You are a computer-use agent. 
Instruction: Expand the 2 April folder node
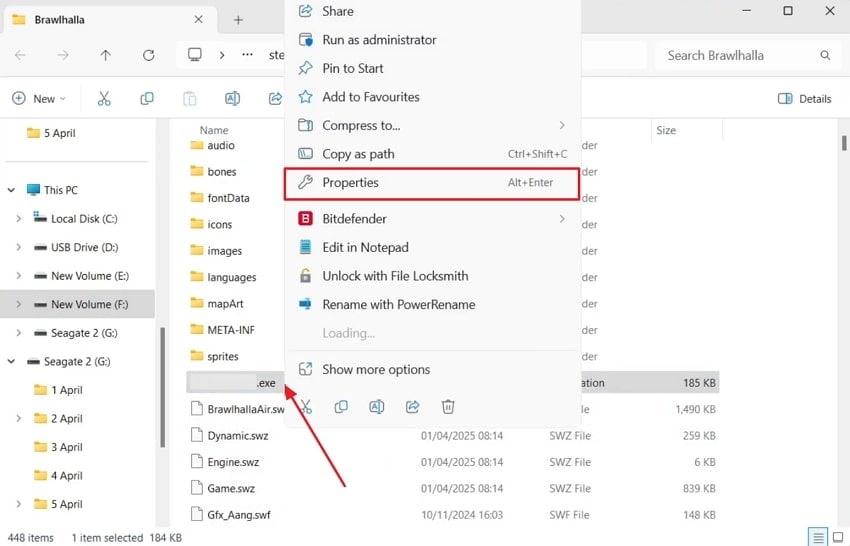click(19, 419)
